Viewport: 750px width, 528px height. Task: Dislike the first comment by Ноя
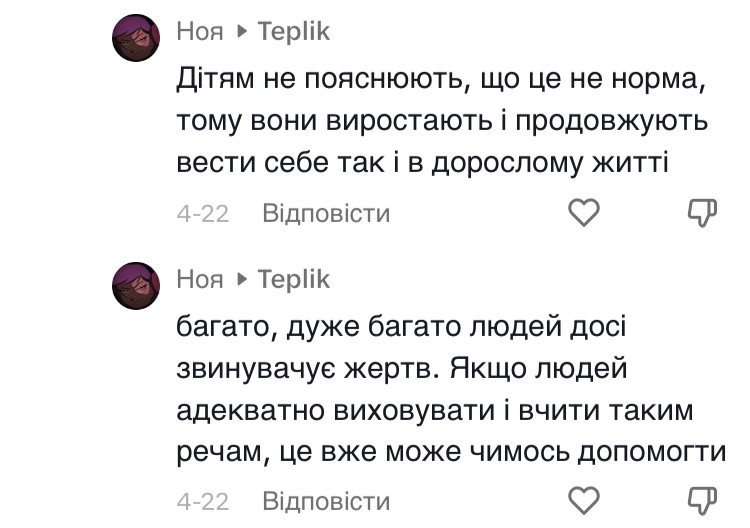(703, 212)
